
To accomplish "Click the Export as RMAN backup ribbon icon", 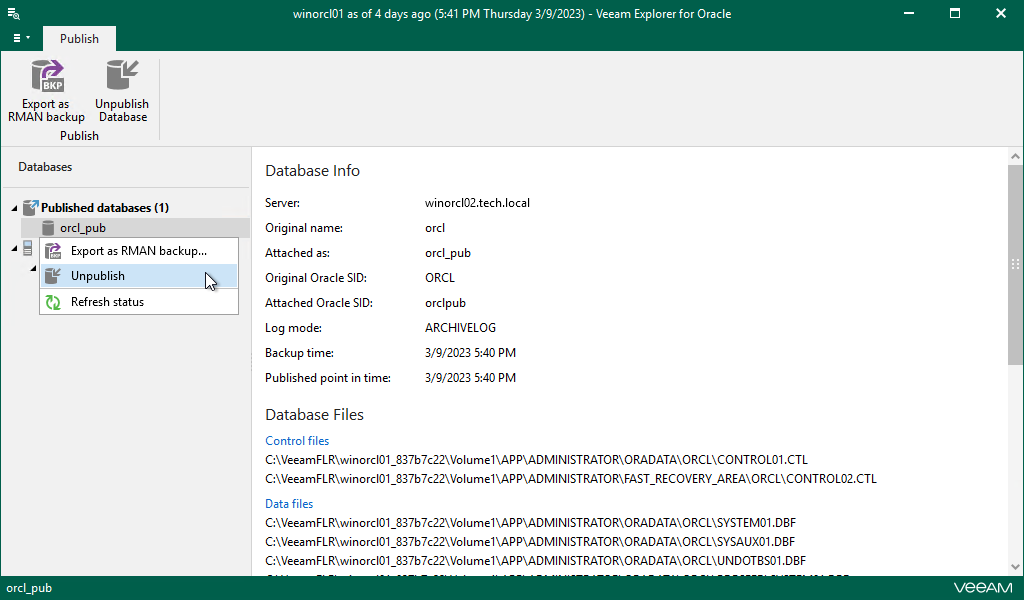I will pos(46,75).
